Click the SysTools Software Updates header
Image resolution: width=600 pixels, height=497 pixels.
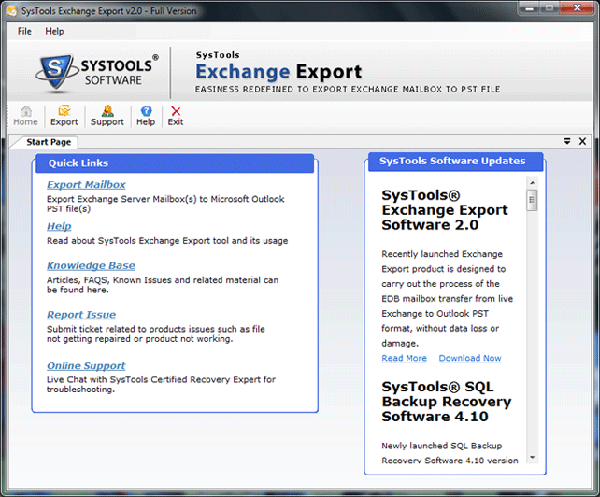pyautogui.click(x=455, y=161)
